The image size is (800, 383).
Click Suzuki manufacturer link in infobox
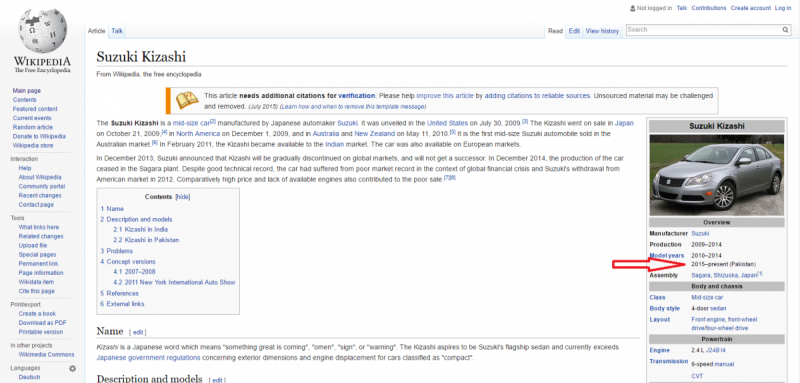[700, 234]
